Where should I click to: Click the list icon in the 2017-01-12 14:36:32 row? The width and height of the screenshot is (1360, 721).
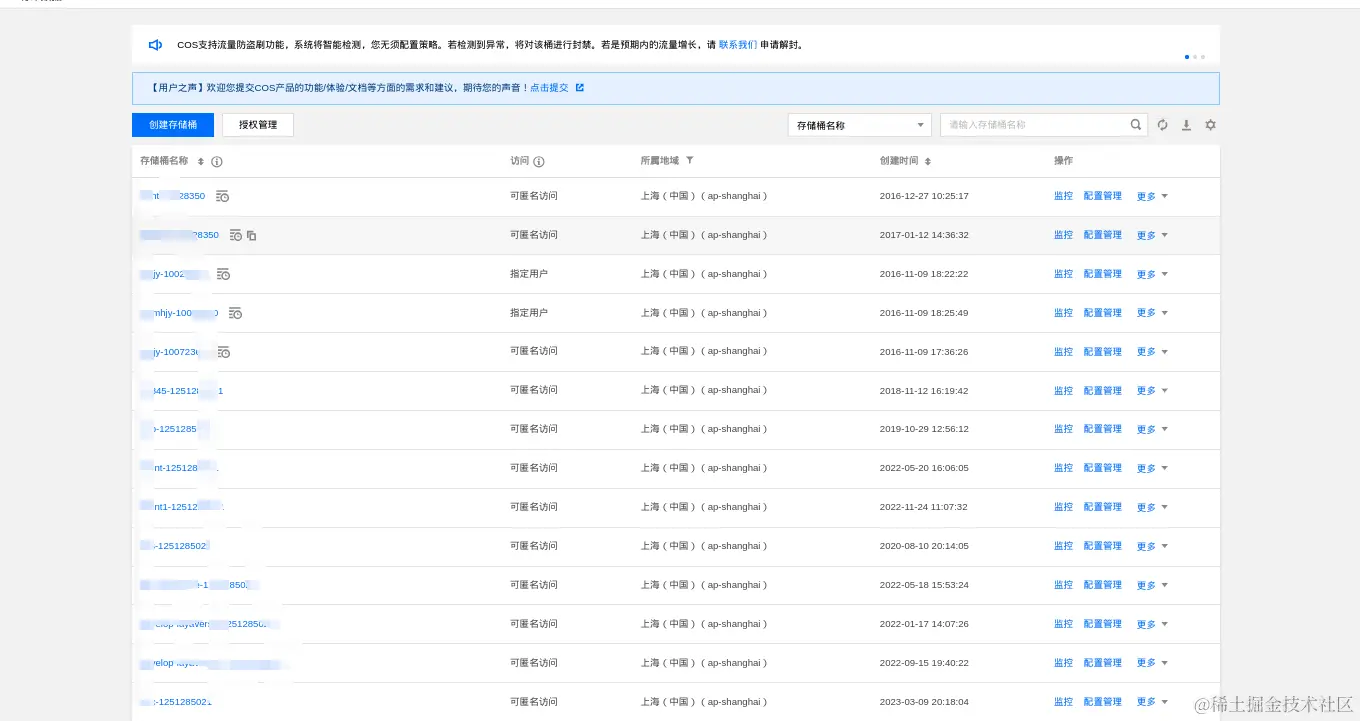(x=235, y=235)
